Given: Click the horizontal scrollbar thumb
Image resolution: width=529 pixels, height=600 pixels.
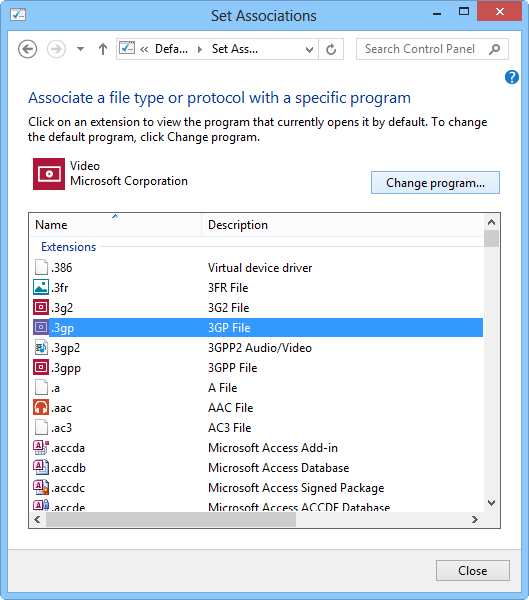Looking at the screenshot, I should [x=171, y=519].
